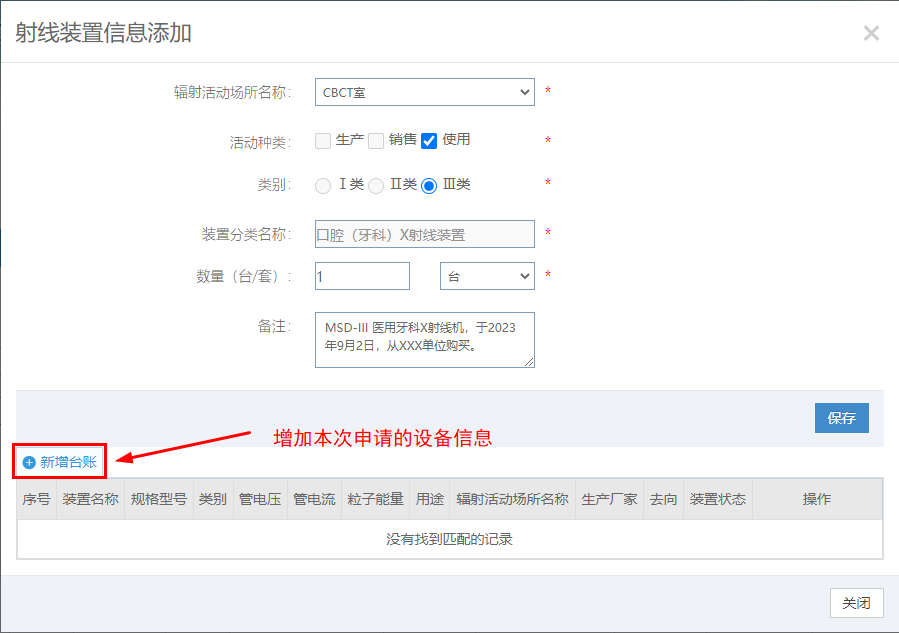899x633 pixels.
Task: Click the 序号 column header
Action: click(37, 499)
